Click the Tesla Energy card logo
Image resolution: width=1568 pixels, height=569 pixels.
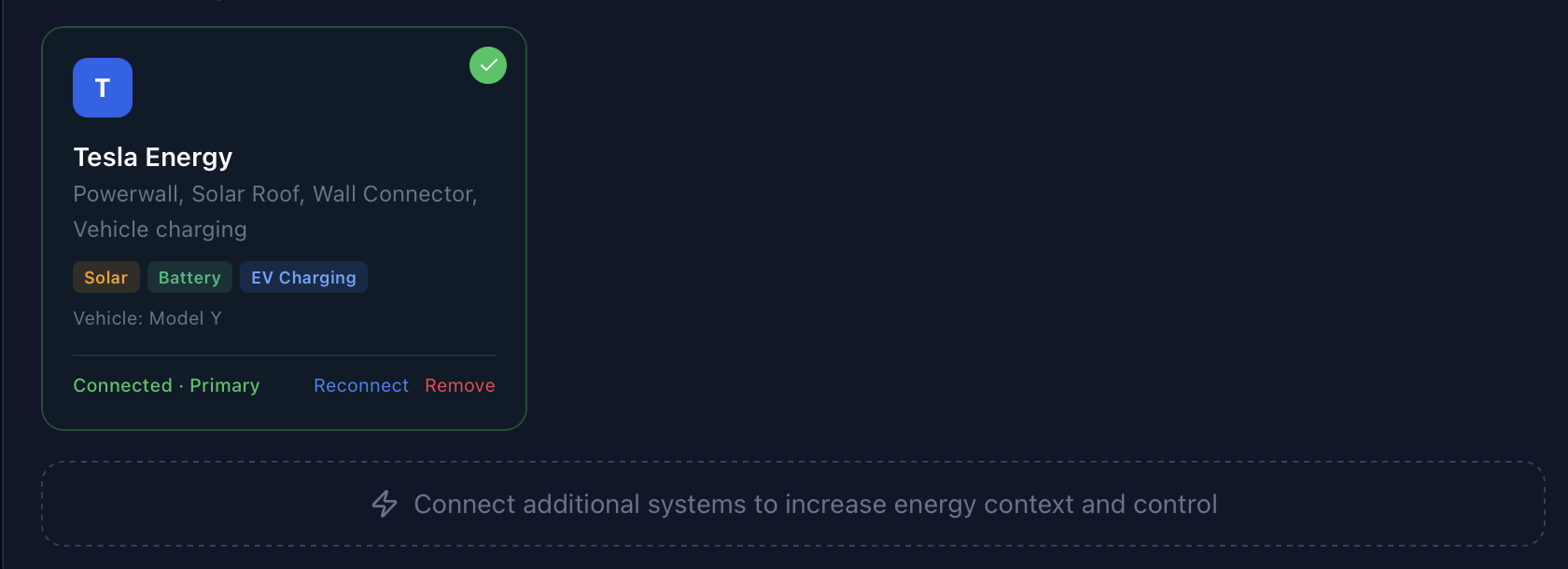(x=102, y=87)
